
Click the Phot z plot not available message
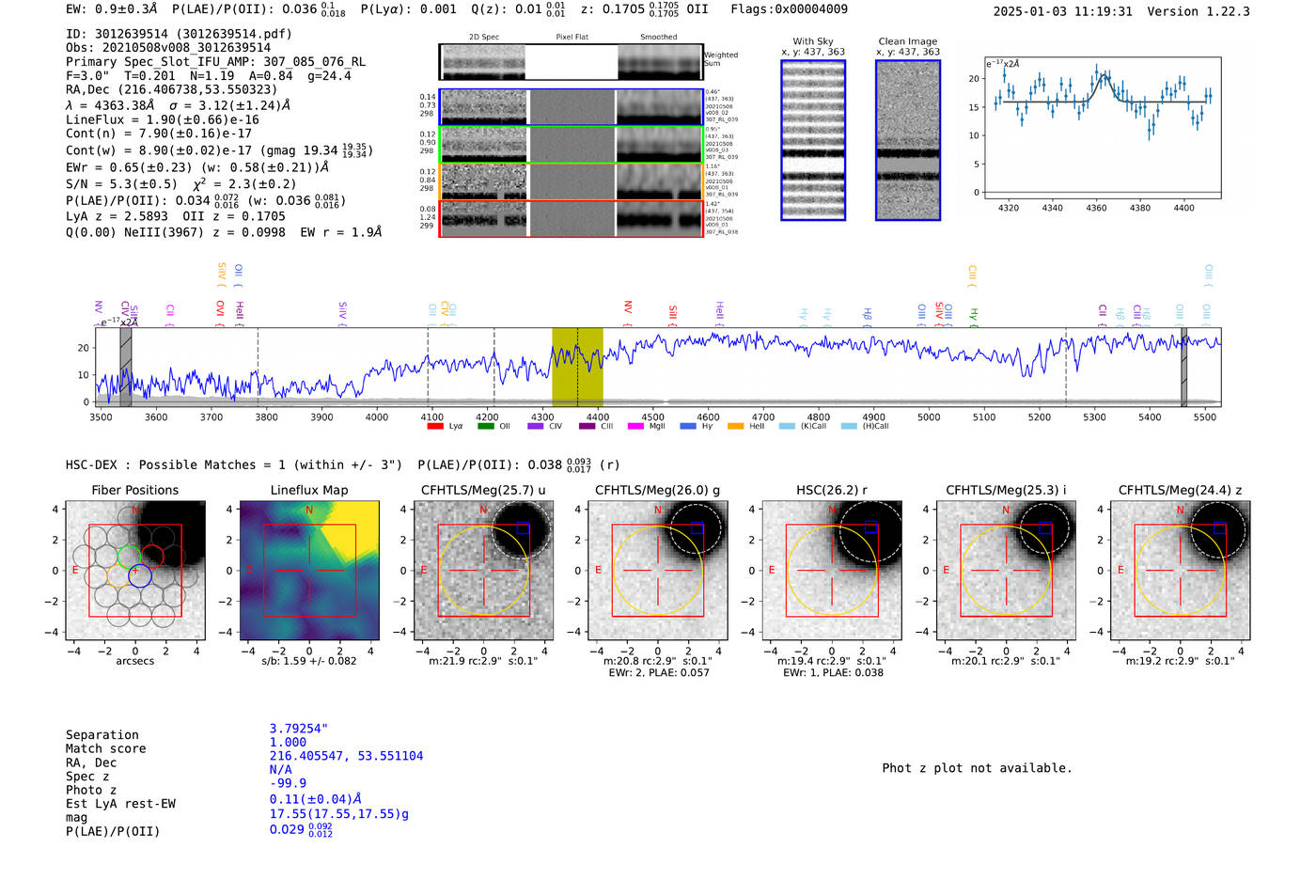(x=977, y=768)
